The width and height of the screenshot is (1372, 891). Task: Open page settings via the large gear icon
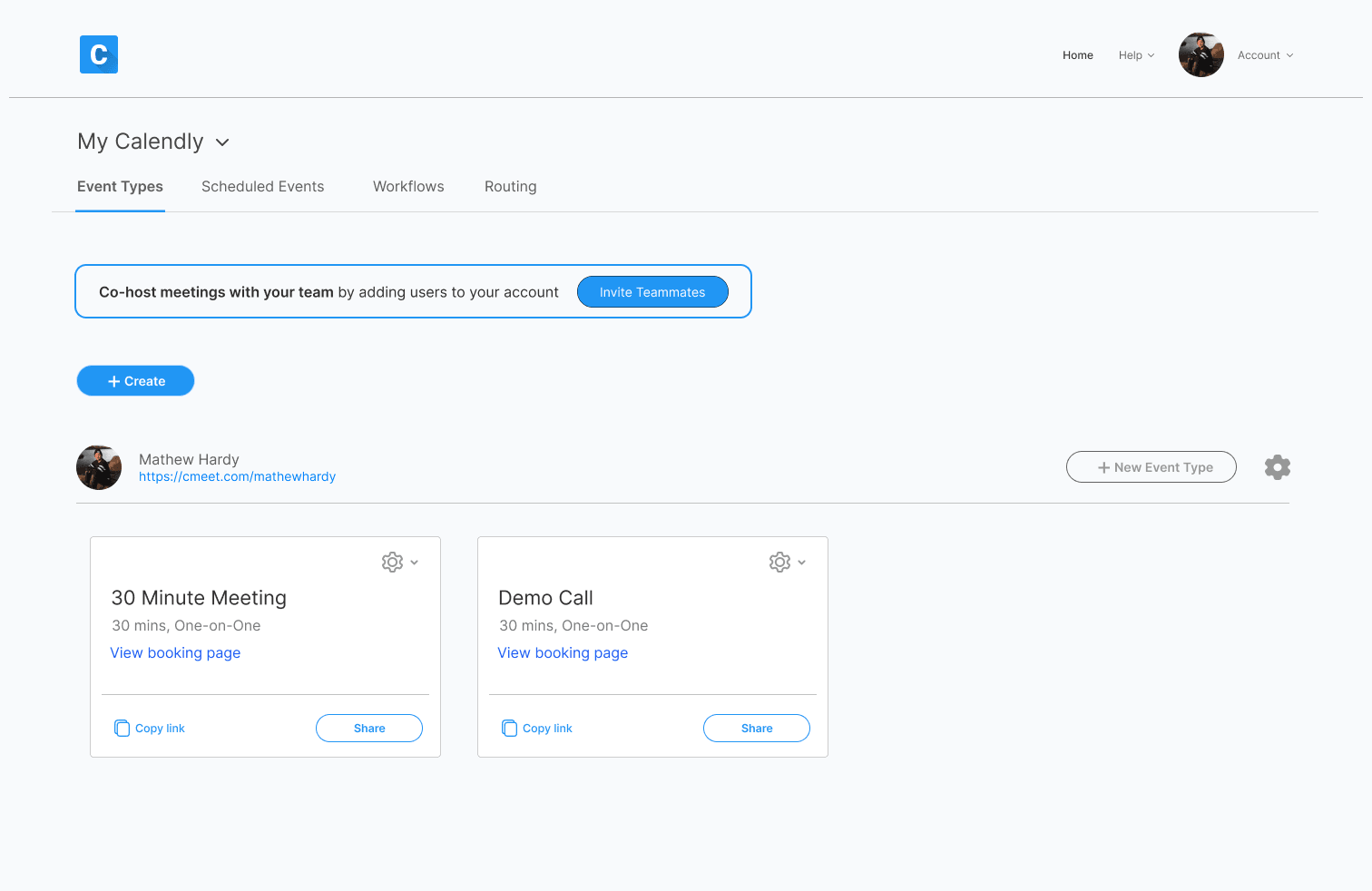tap(1277, 466)
